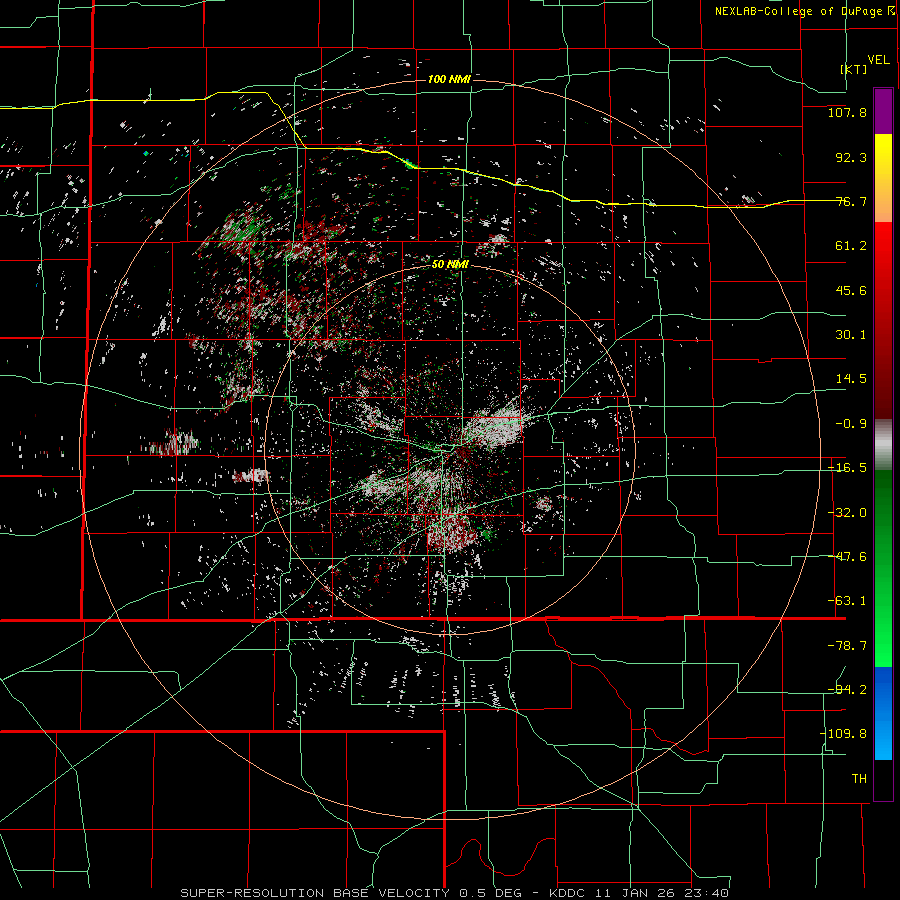Click the [KT] units label
Screen dimensions: 900x900
[x=854, y=69]
